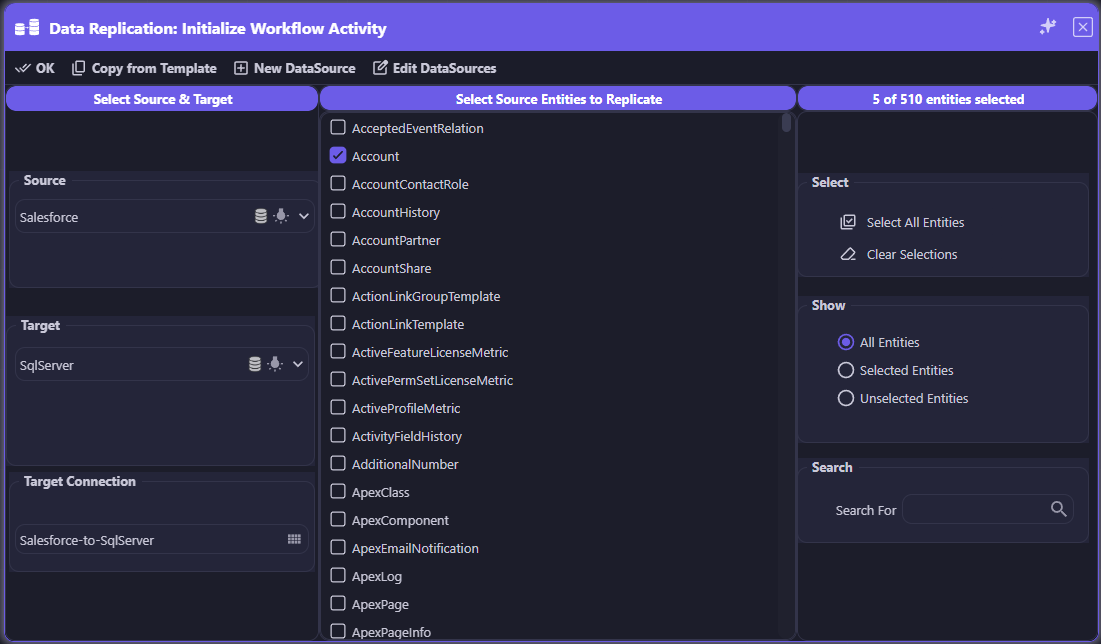1101x644 pixels.
Task: Confirm with the OK toolbar button
Action: 35,68
